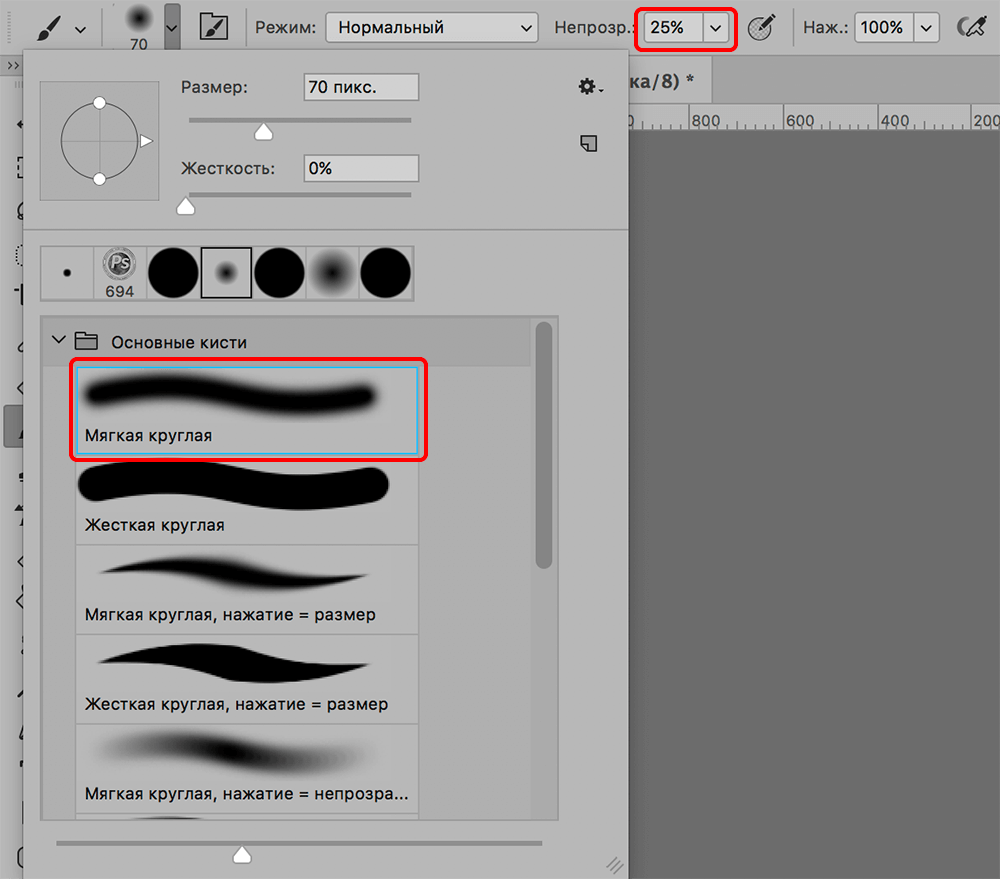Toggle pressure for opacity icon

pyautogui.click(x=761, y=27)
